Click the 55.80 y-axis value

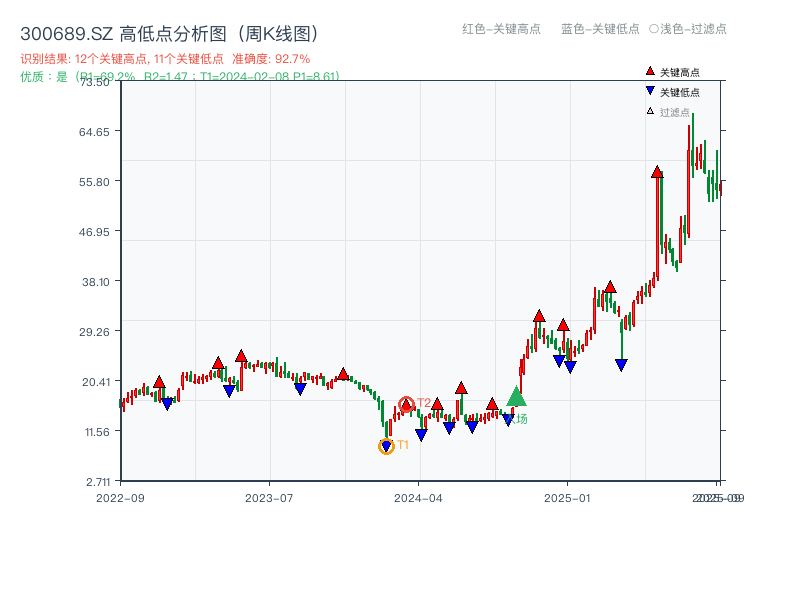click(94, 182)
